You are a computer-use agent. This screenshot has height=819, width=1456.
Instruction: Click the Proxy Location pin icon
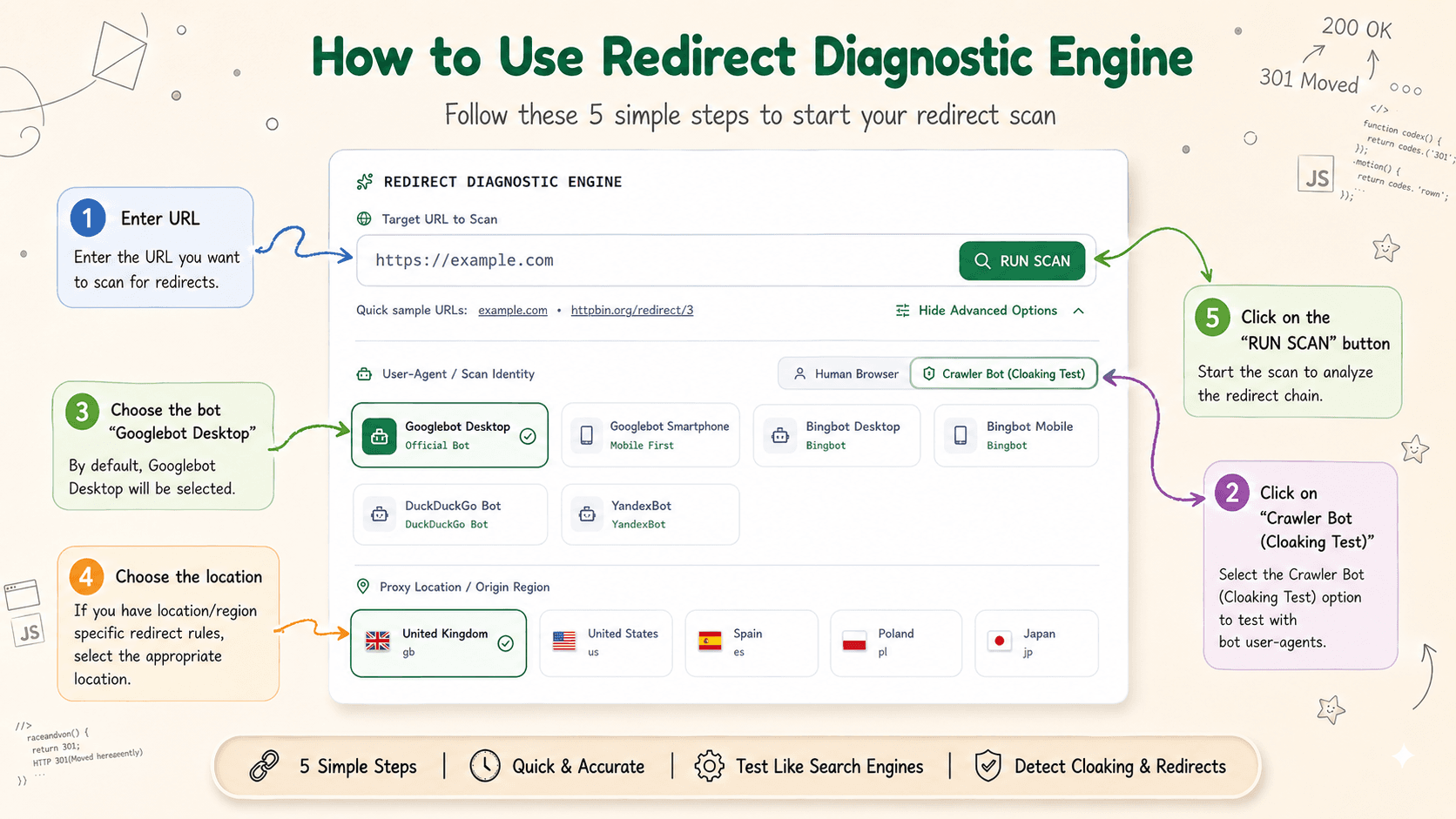pyautogui.click(x=363, y=587)
